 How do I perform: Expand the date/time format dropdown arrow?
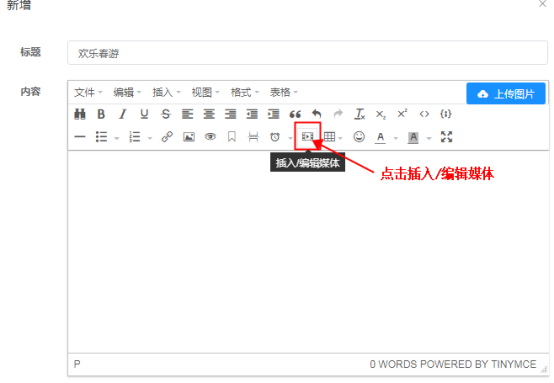[290, 139]
